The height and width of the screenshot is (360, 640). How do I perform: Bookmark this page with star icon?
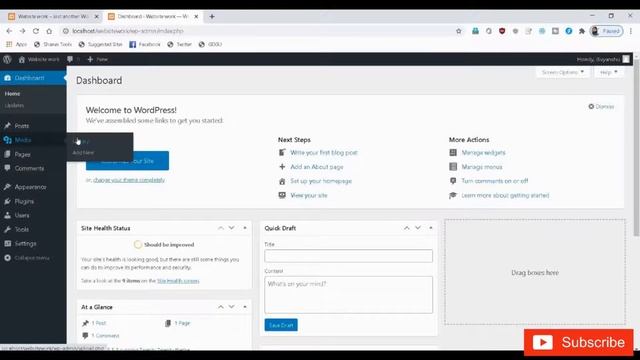point(458,31)
